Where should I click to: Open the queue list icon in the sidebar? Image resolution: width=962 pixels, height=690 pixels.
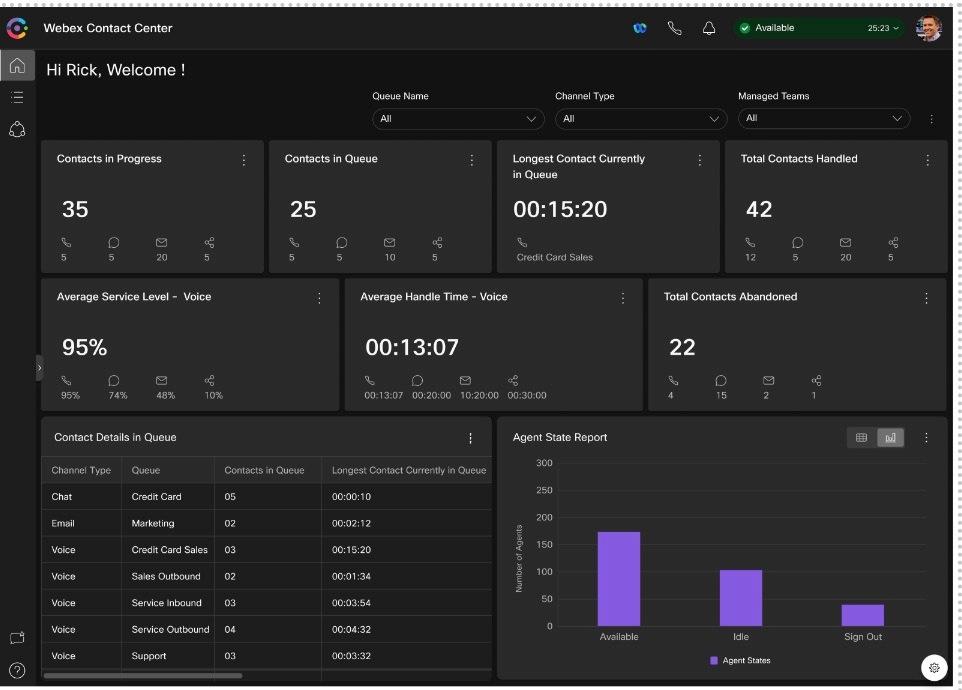(x=16, y=97)
